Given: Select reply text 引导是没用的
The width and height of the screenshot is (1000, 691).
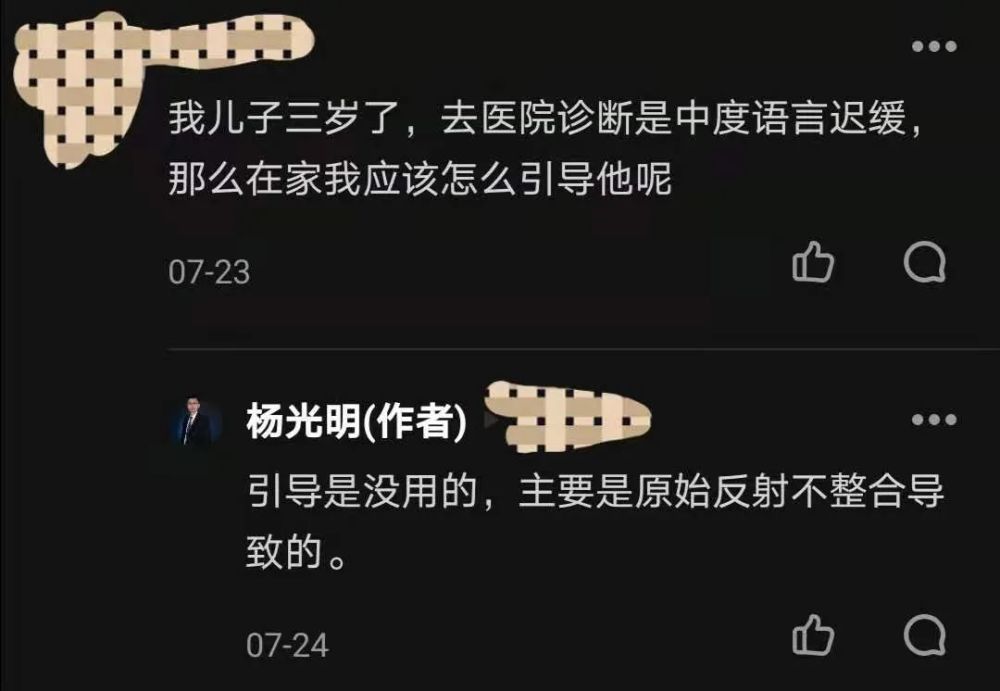Looking at the screenshot, I should [x=362, y=491].
